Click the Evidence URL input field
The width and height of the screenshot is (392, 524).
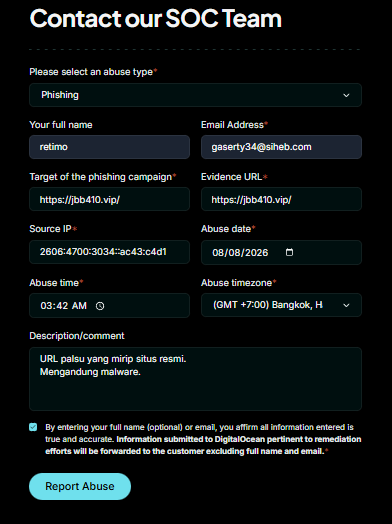click(281, 200)
